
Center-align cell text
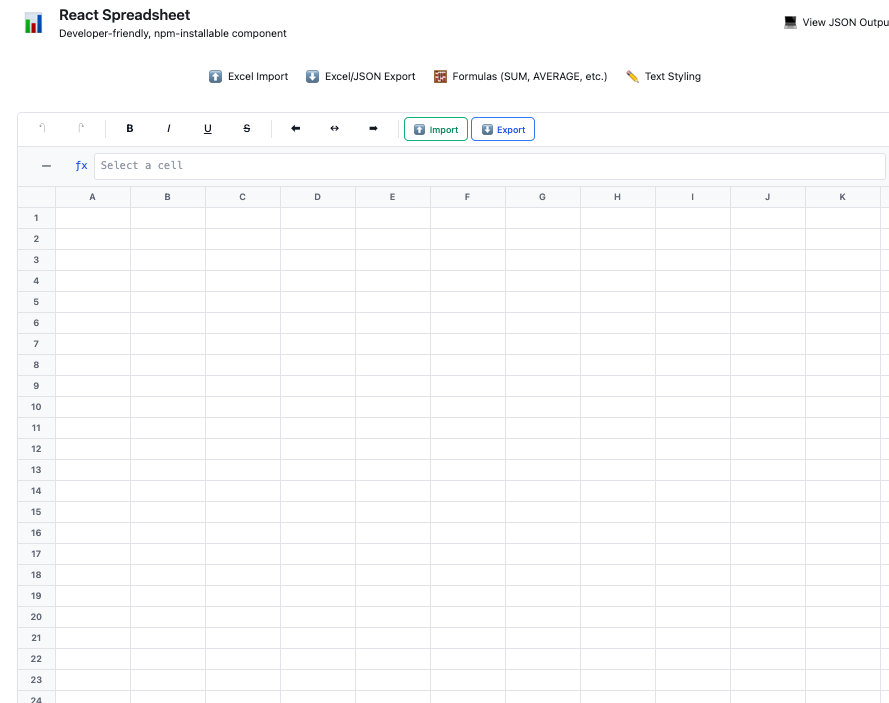click(x=335, y=128)
